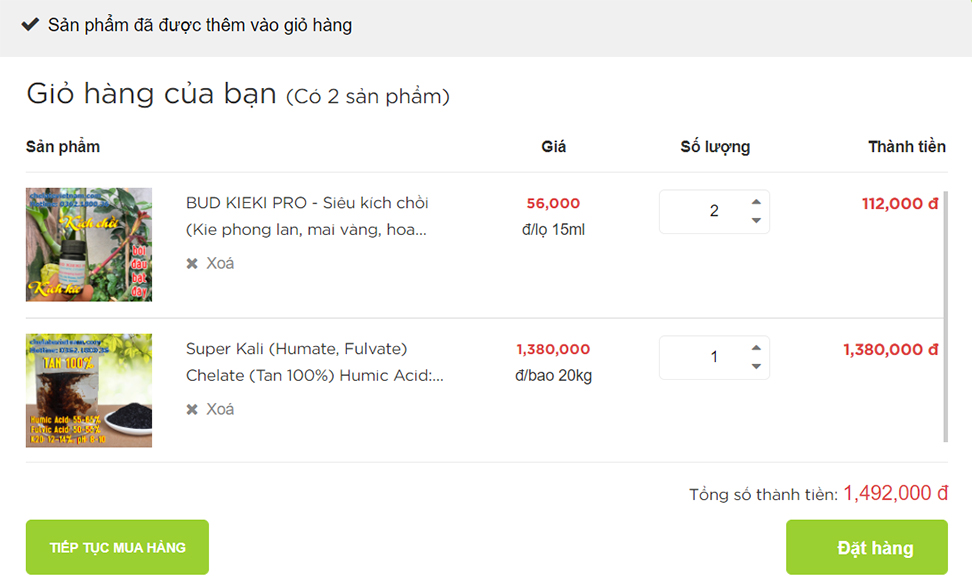Click the Super Kali product thumbnail
The image size is (972, 581).
coord(88,390)
